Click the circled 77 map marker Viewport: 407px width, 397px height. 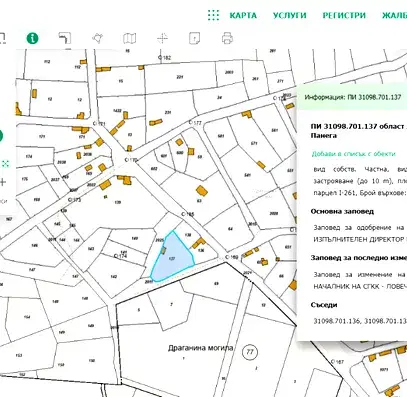click(x=249, y=352)
